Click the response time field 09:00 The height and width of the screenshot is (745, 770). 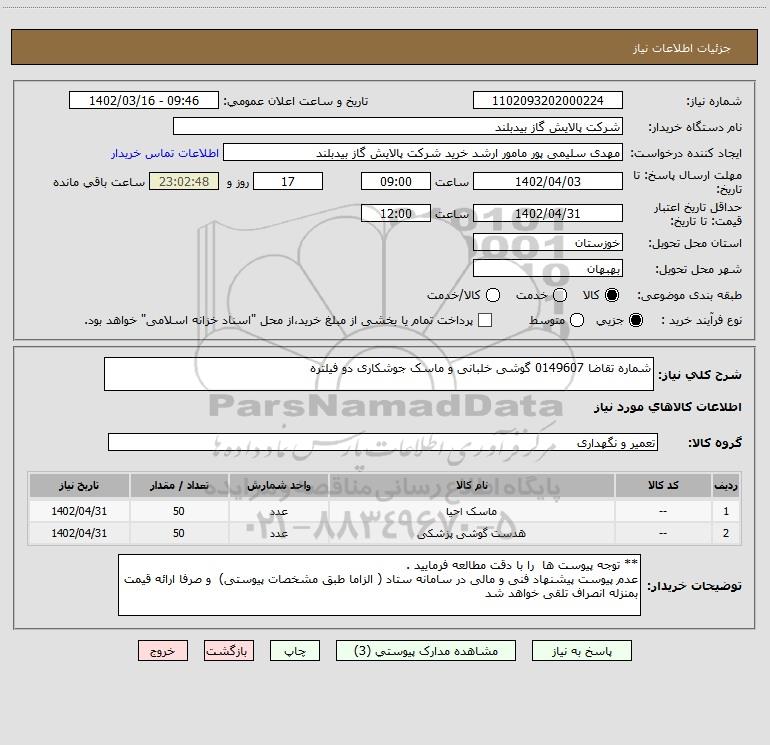(396, 181)
